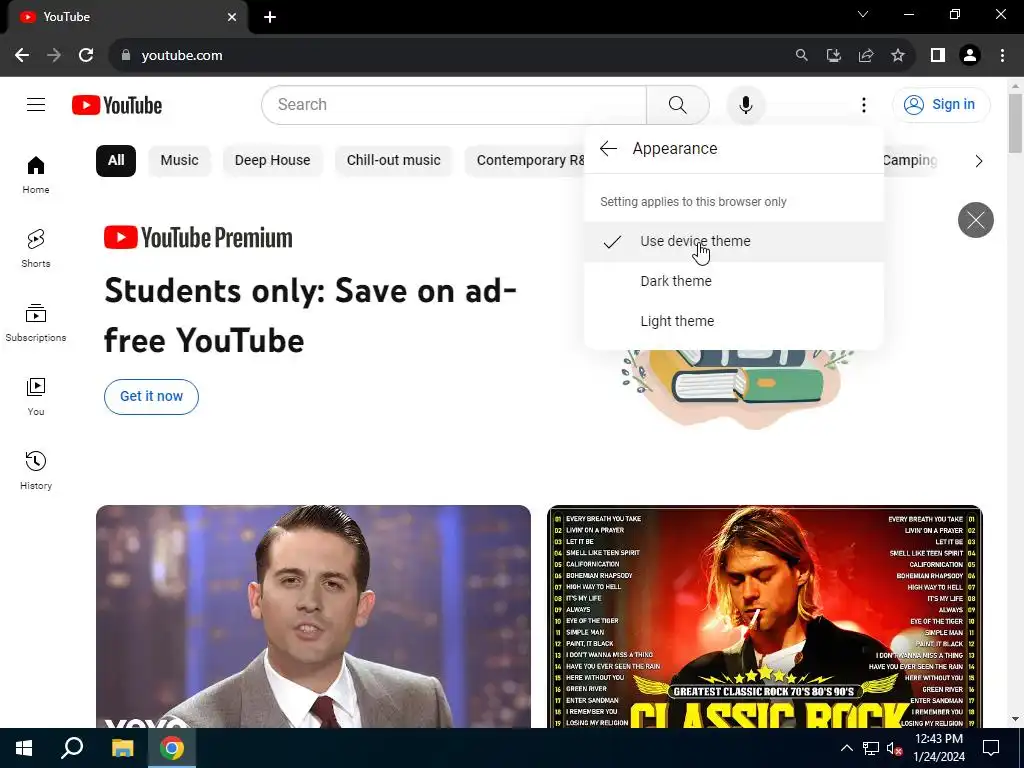Click site lock icon in address bar
Image resolution: width=1024 pixels, height=768 pixels.
coord(126,56)
